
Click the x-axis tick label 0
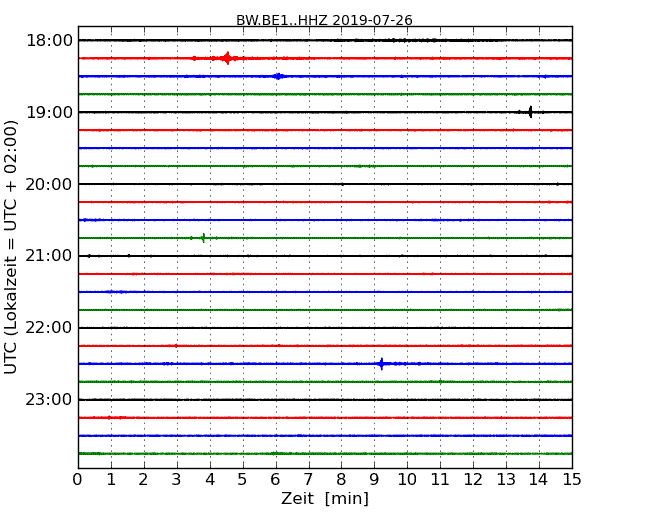tap(78, 480)
